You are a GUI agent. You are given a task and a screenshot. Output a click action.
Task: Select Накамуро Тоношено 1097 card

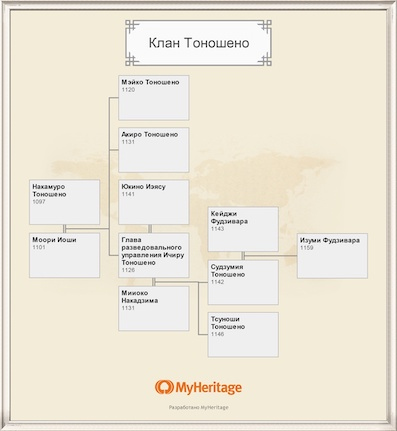tap(64, 202)
